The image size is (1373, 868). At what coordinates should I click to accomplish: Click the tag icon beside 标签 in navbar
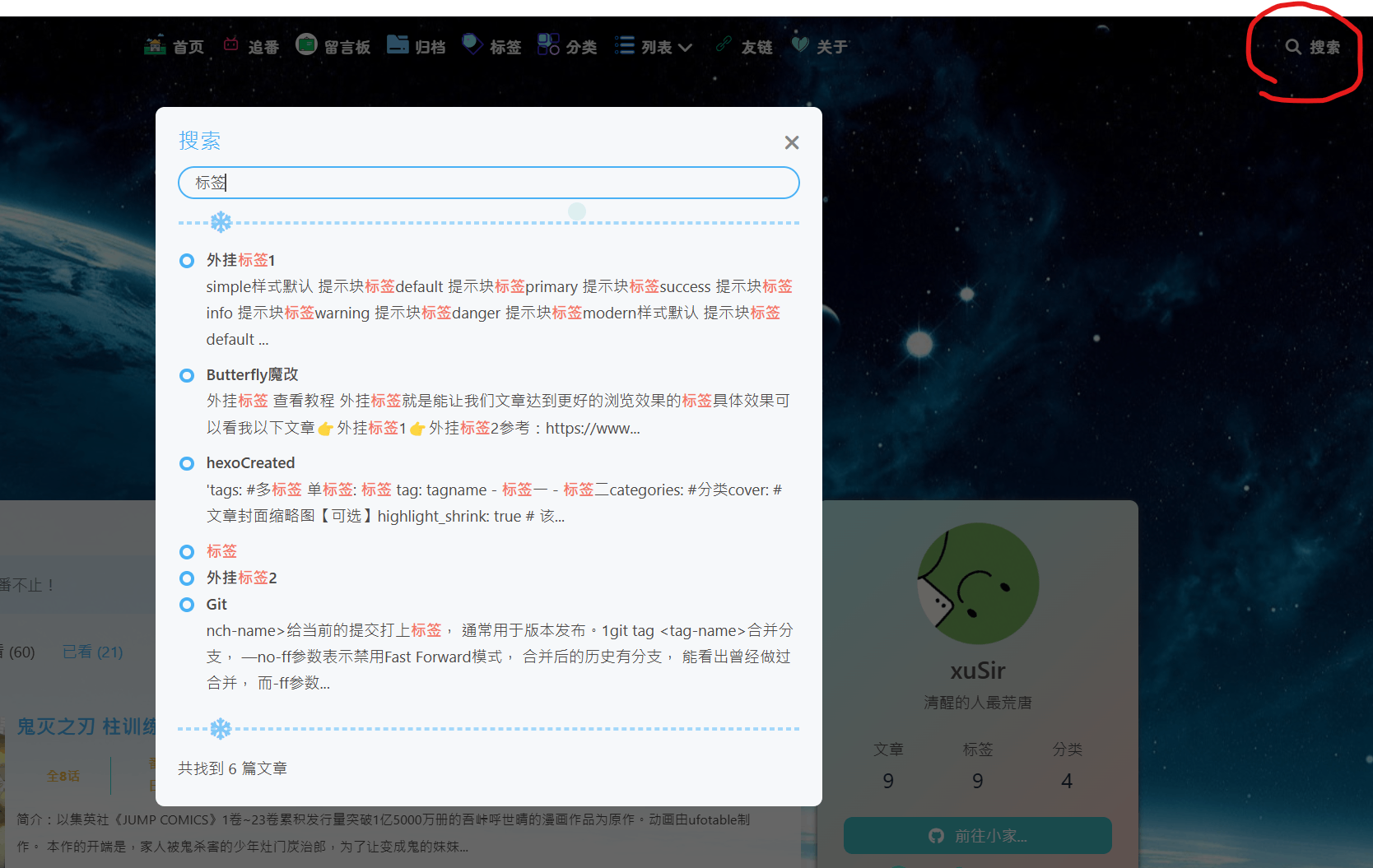click(x=472, y=44)
